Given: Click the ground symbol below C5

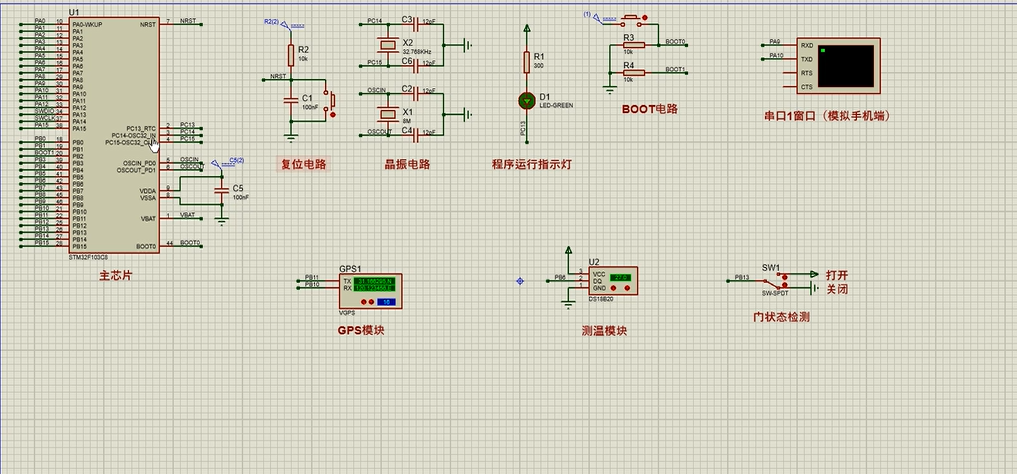Looking at the screenshot, I should [x=222, y=222].
